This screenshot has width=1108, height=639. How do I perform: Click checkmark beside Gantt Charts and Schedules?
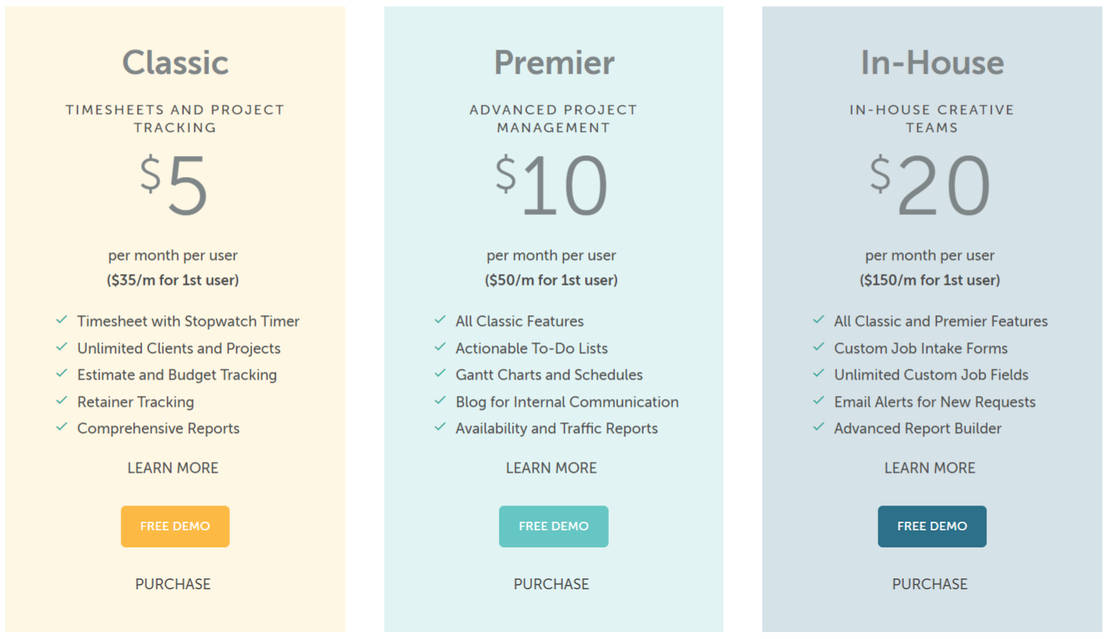[x=440, y=374]
